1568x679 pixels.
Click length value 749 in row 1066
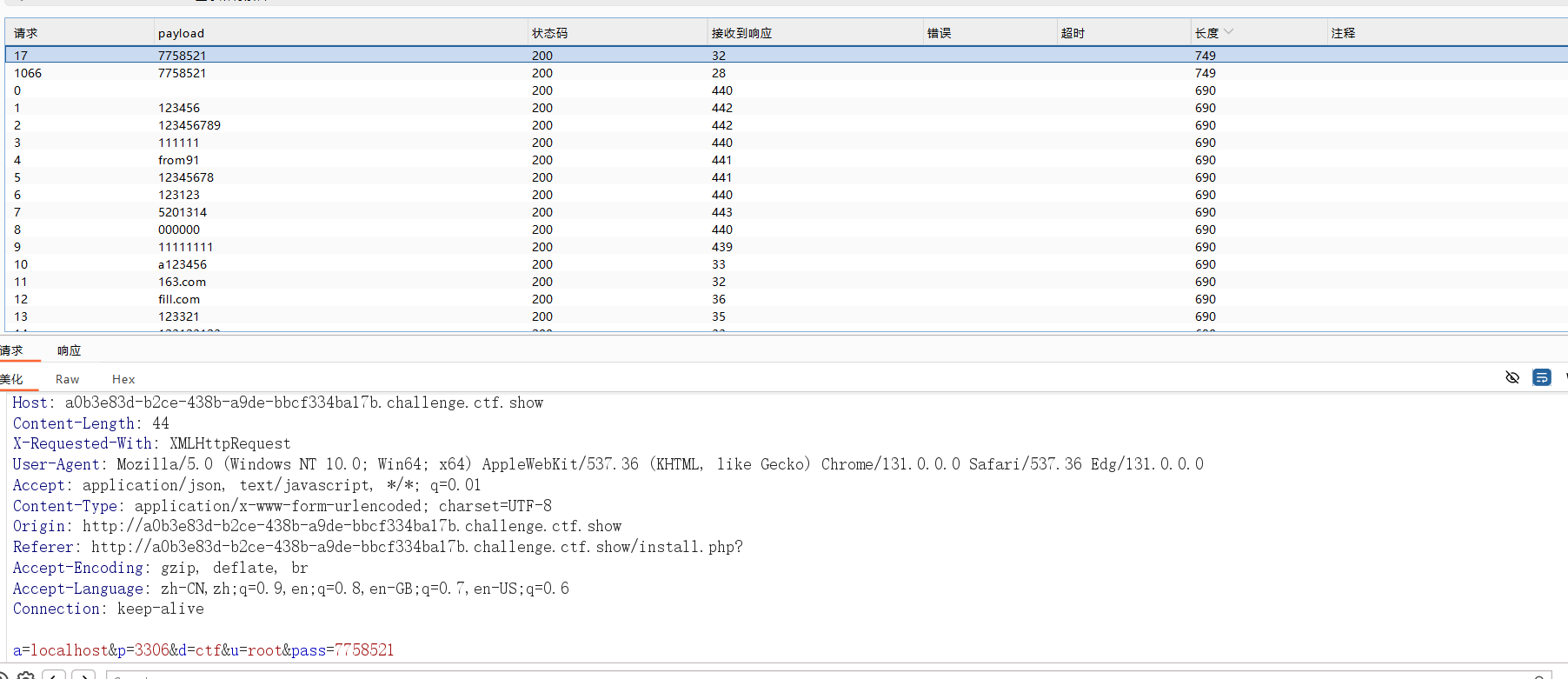(x=1205, y=73)
